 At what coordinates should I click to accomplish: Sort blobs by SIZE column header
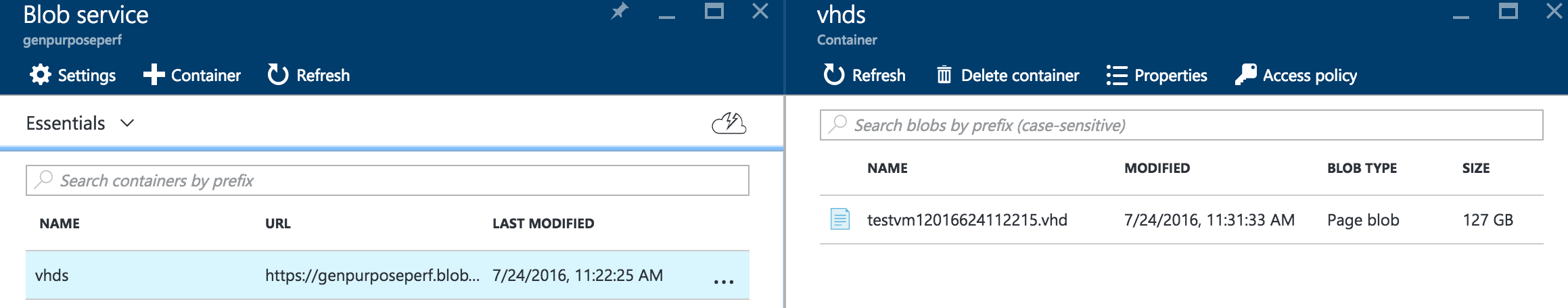[1475, 168]
